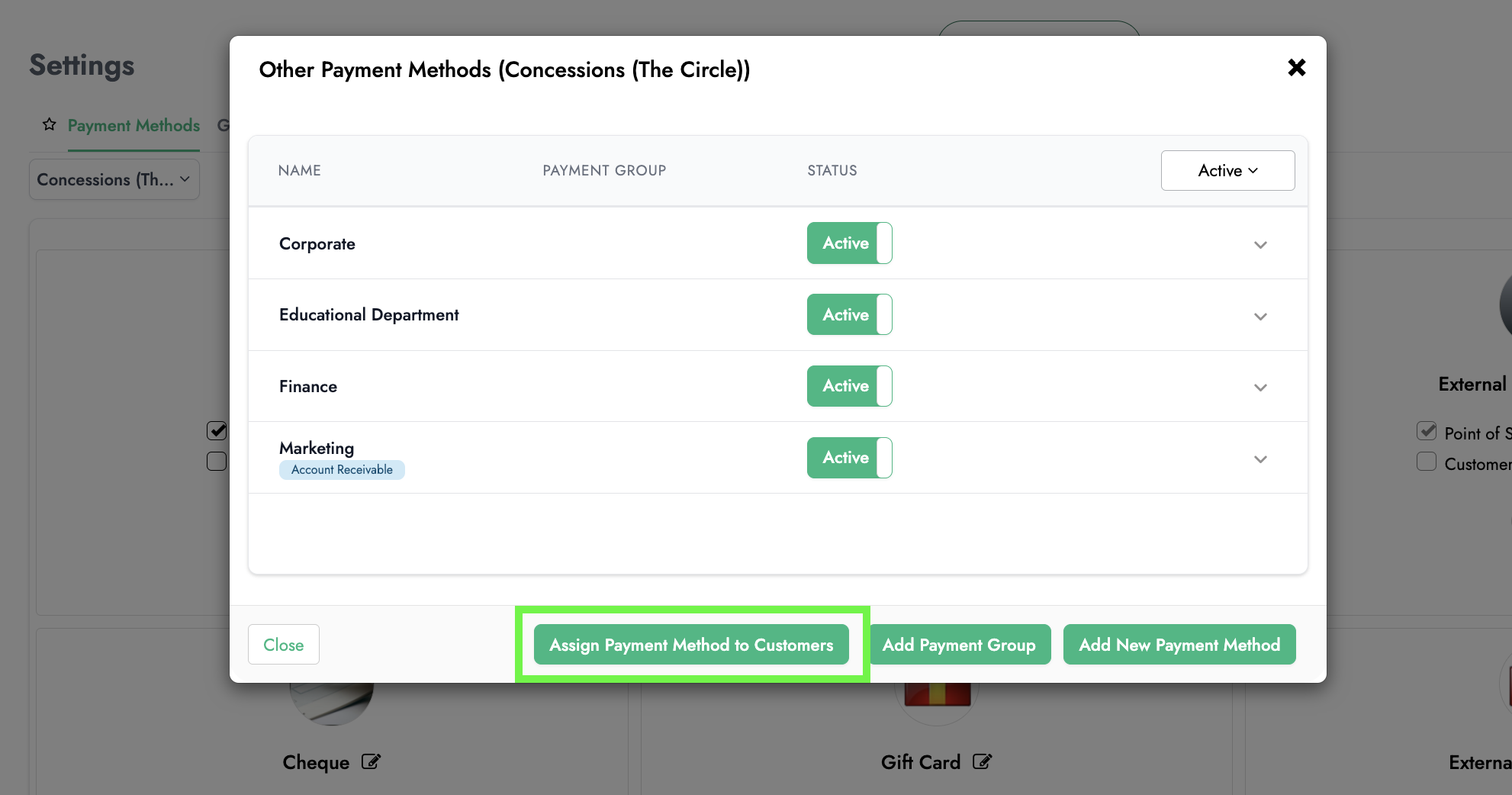Click the edit icon next to Gift Card

pyautogui.click(x=982, y=761)
